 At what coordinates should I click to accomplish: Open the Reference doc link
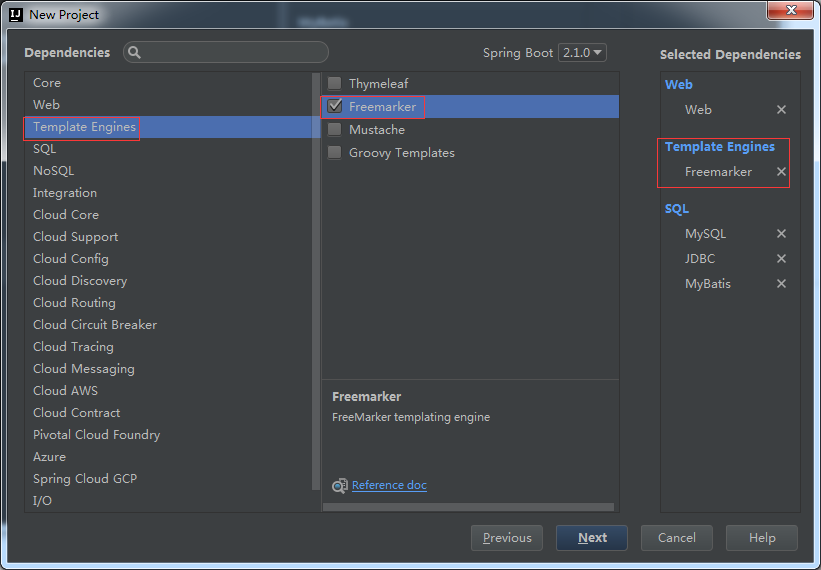coord(389,485)
